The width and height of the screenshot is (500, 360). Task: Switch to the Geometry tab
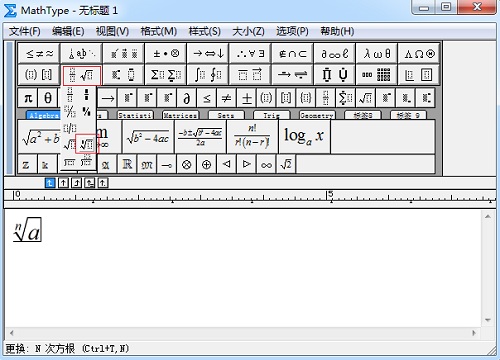[x=317, y=115]
